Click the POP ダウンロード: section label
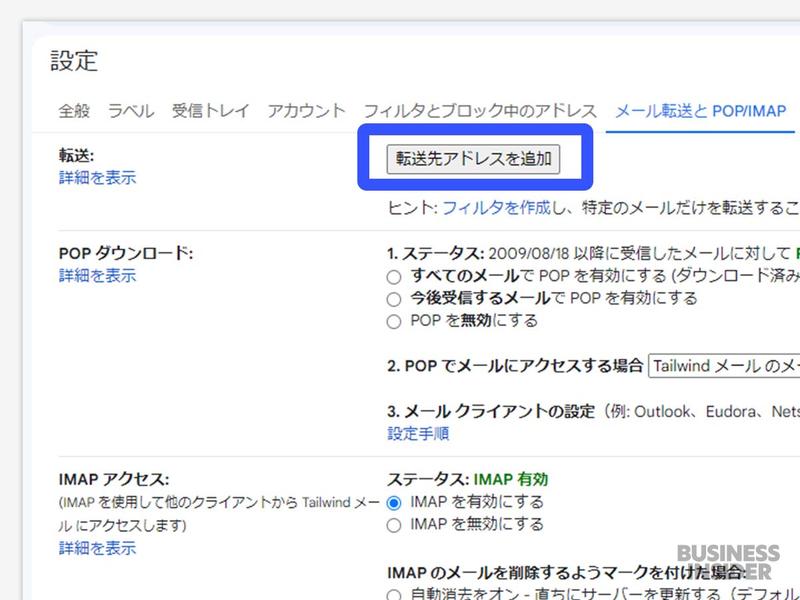Image resolution: width=800 pixels, height=600 pixels. (x=126, y=253)
